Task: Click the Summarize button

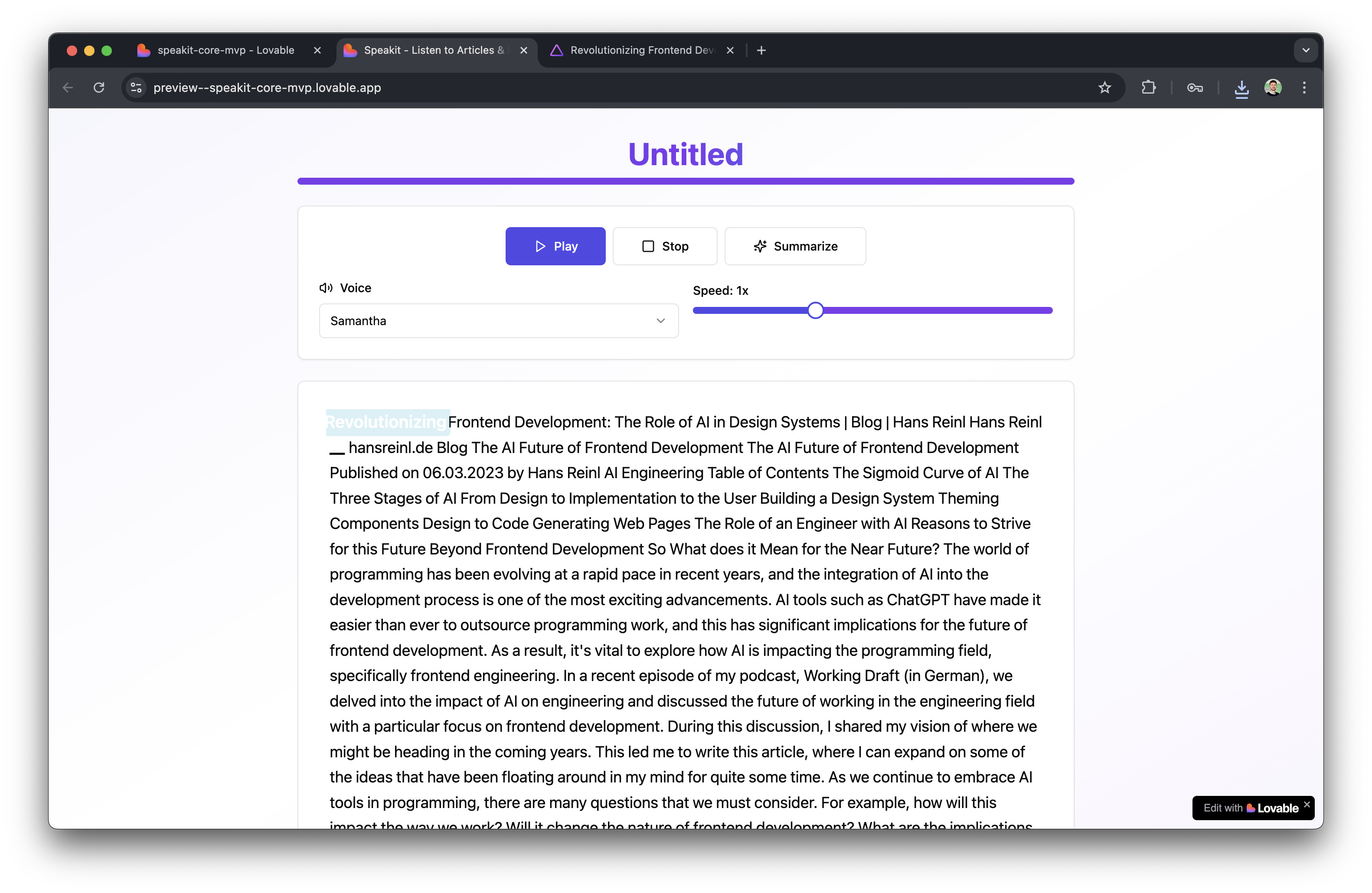Action: [794, 246]
